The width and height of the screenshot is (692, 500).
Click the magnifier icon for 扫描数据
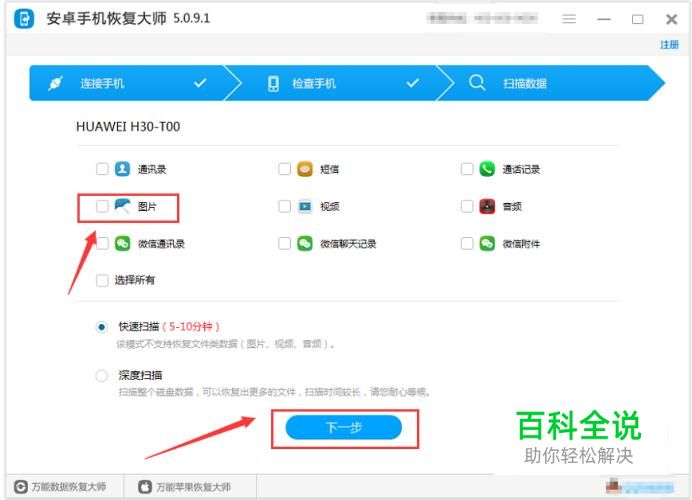click(x=477, y=83)
